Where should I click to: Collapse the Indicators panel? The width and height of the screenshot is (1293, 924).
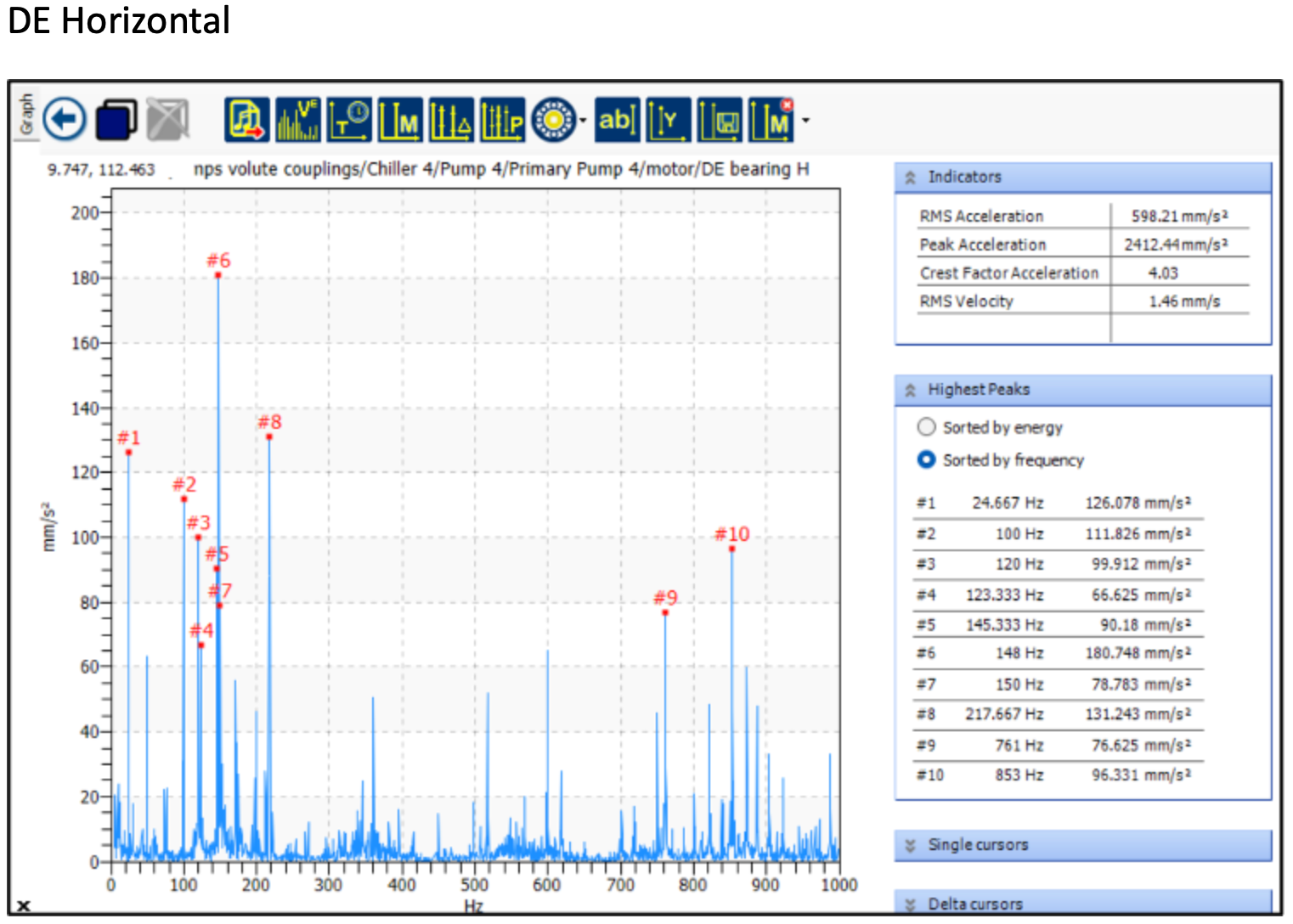911,177
